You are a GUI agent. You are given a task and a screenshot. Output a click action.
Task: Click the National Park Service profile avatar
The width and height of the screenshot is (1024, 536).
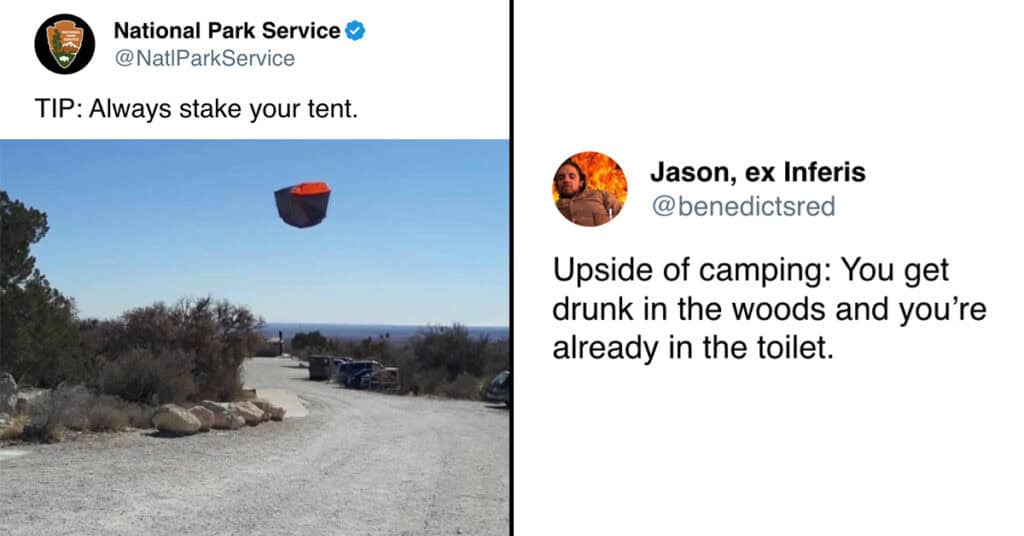click(x=65, y=44)
